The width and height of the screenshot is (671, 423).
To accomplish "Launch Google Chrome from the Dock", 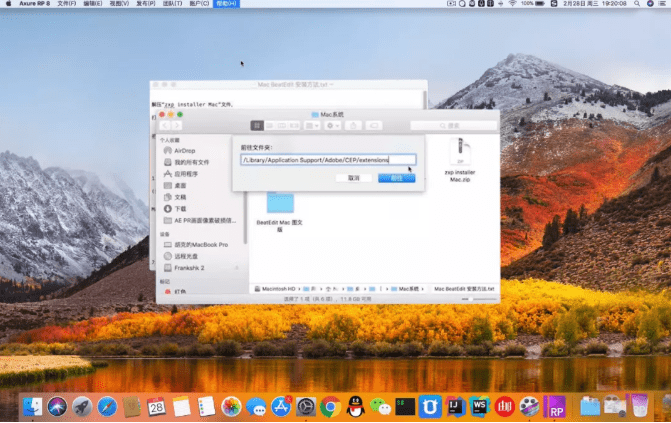I will click(x=330, y=406).
